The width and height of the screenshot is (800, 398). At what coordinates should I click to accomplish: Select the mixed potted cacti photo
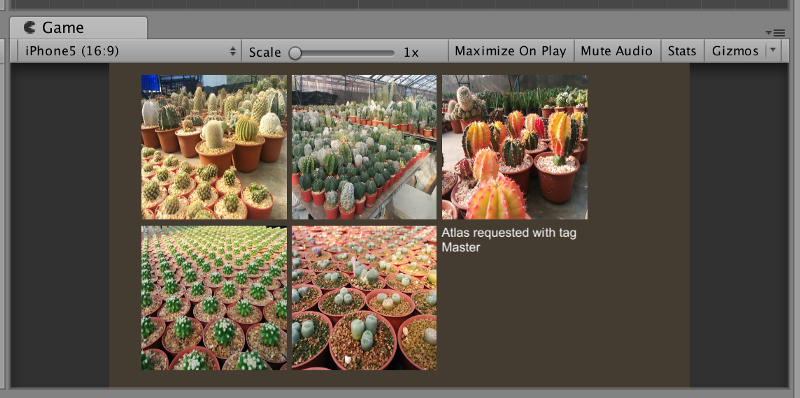(214, 147)
